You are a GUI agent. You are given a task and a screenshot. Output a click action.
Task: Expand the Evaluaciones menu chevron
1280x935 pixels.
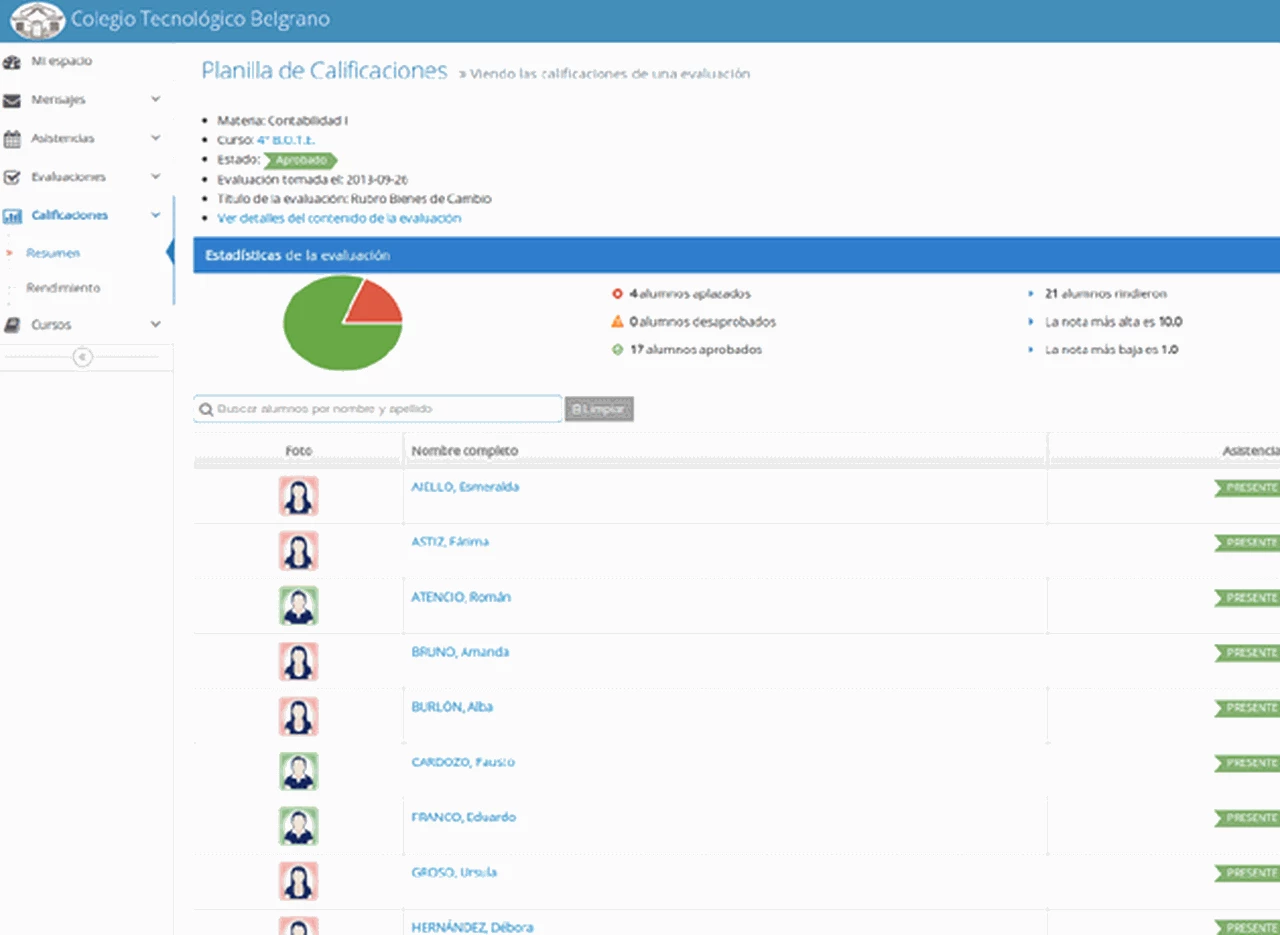(x=155, y=176)
